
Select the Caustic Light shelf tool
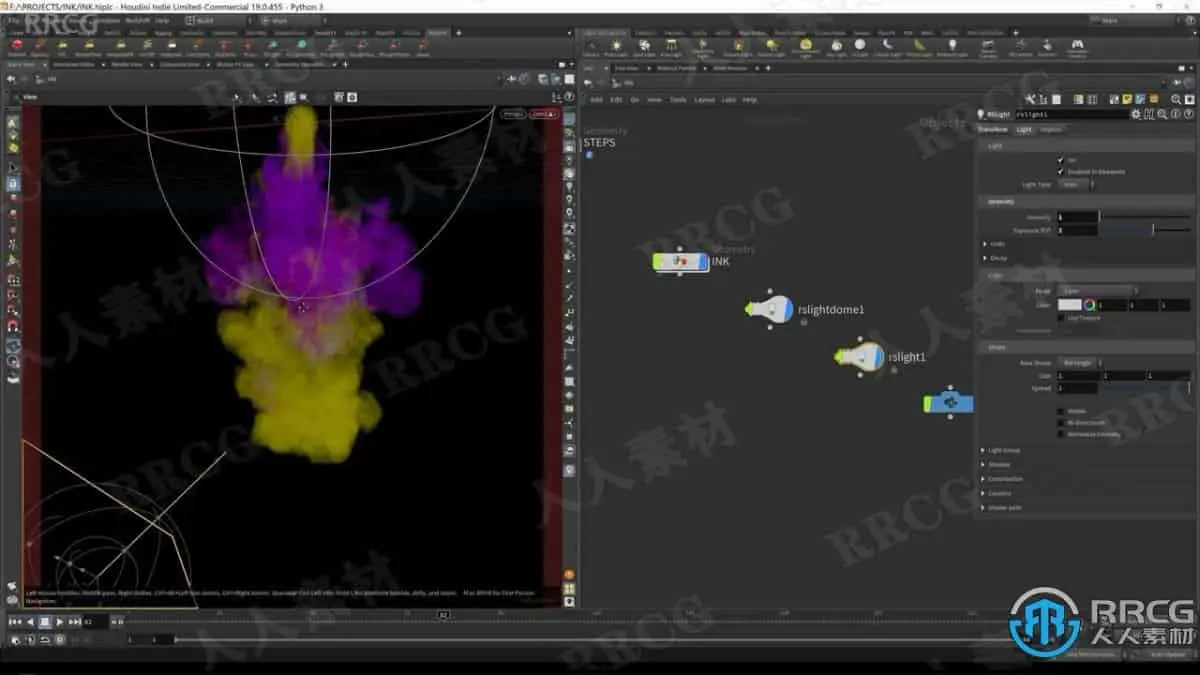point(887,46)
